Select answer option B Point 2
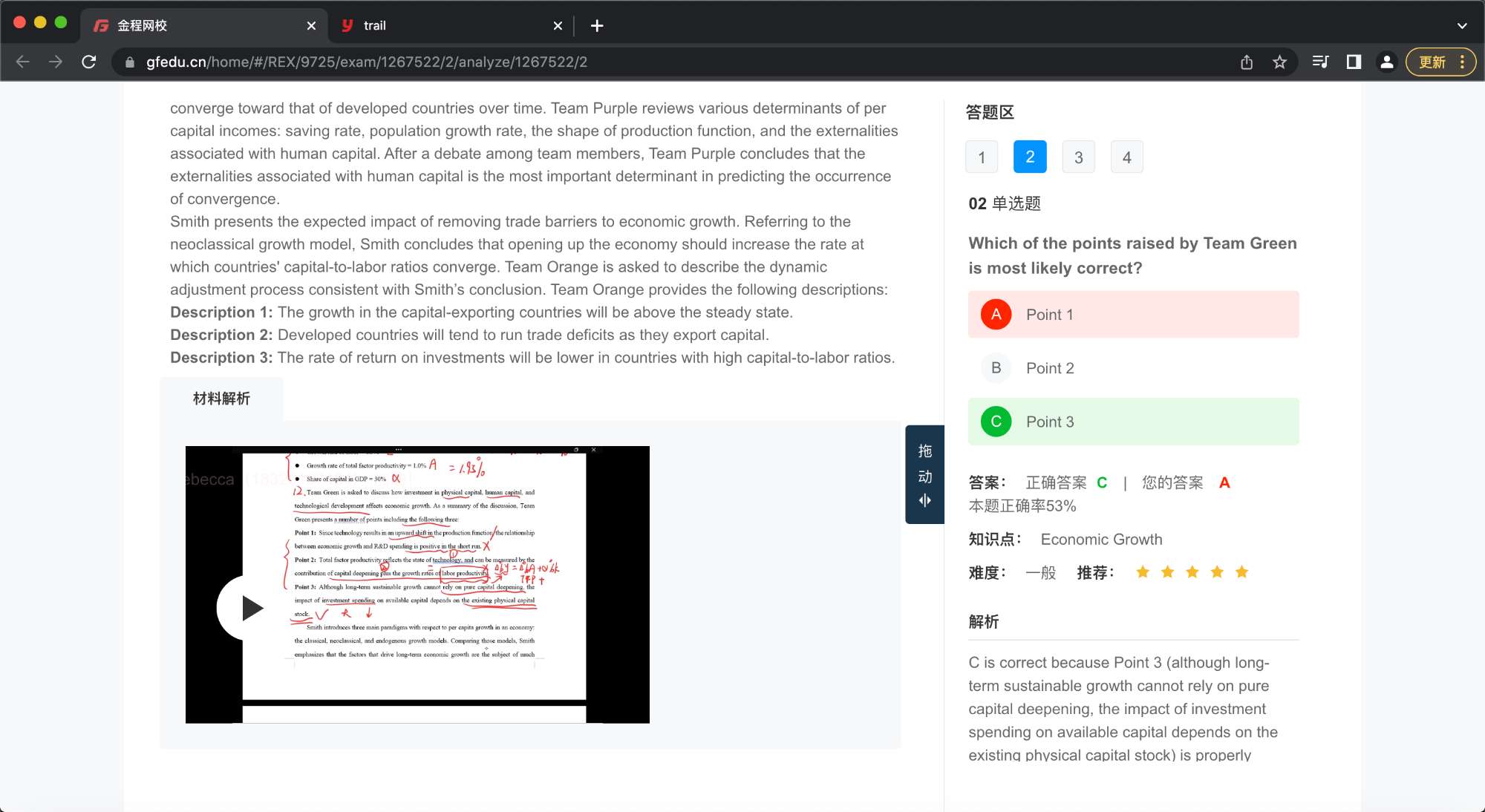 1133,368
